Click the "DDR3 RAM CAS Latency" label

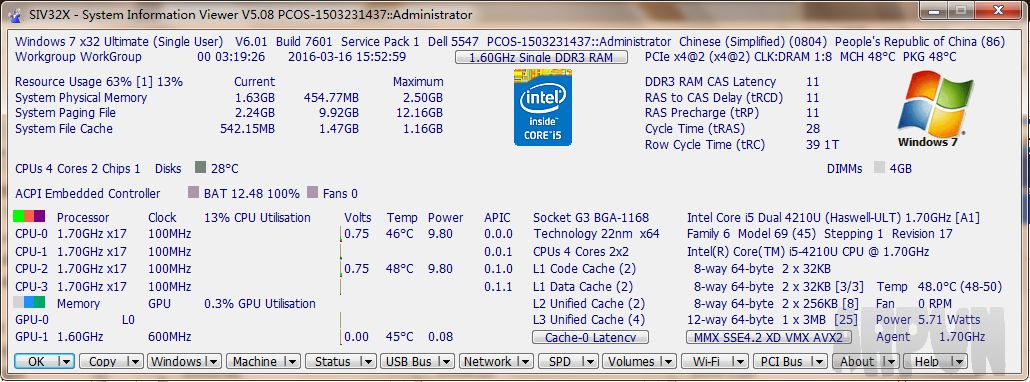(x=710, y=82)
